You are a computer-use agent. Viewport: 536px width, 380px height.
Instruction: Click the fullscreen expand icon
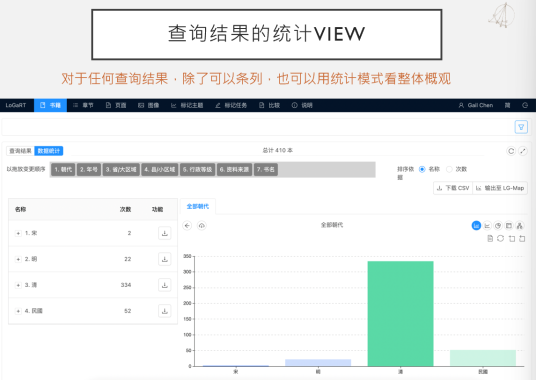coord(523,151)
